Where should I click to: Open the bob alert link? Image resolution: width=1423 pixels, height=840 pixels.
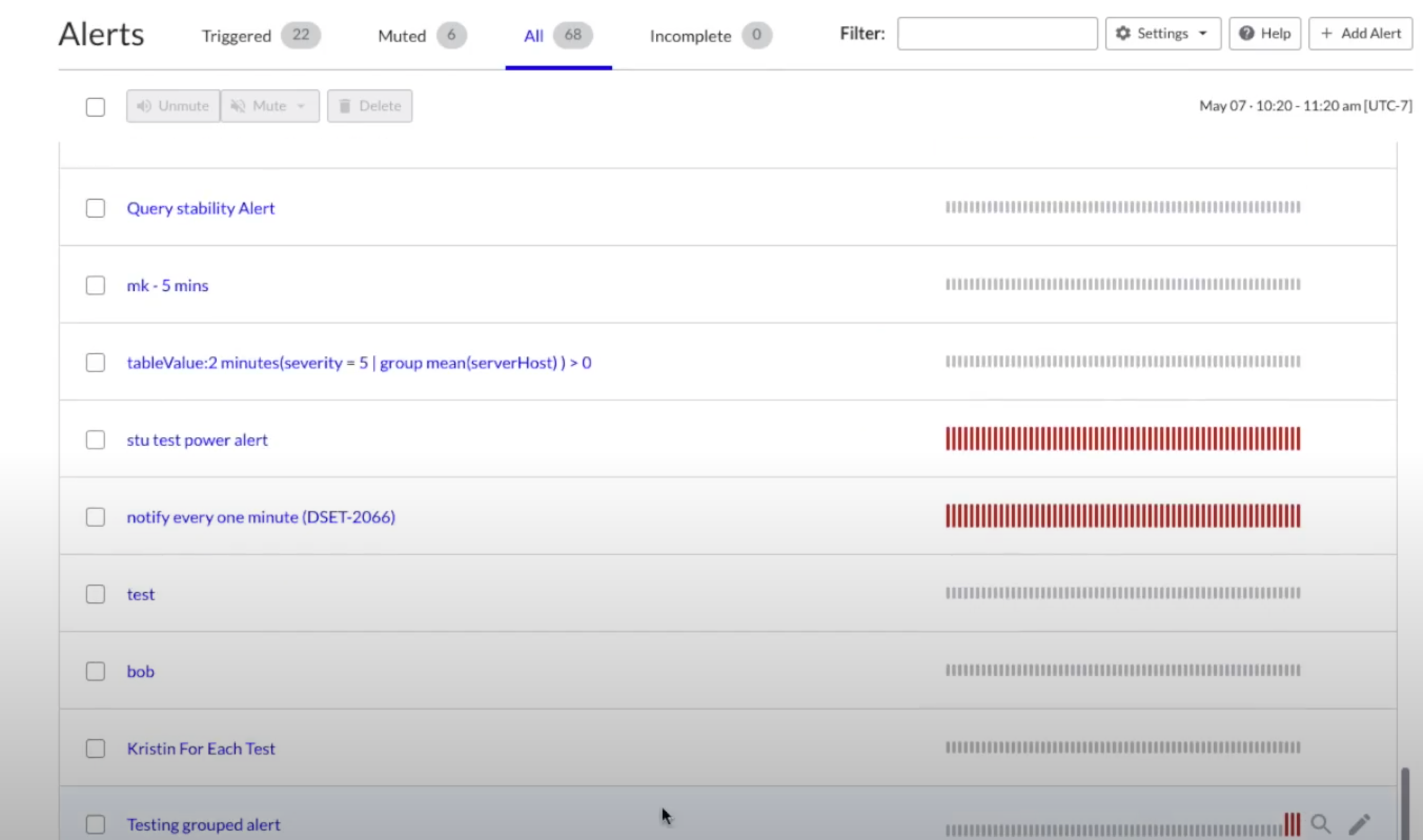[x=140, y=671]
